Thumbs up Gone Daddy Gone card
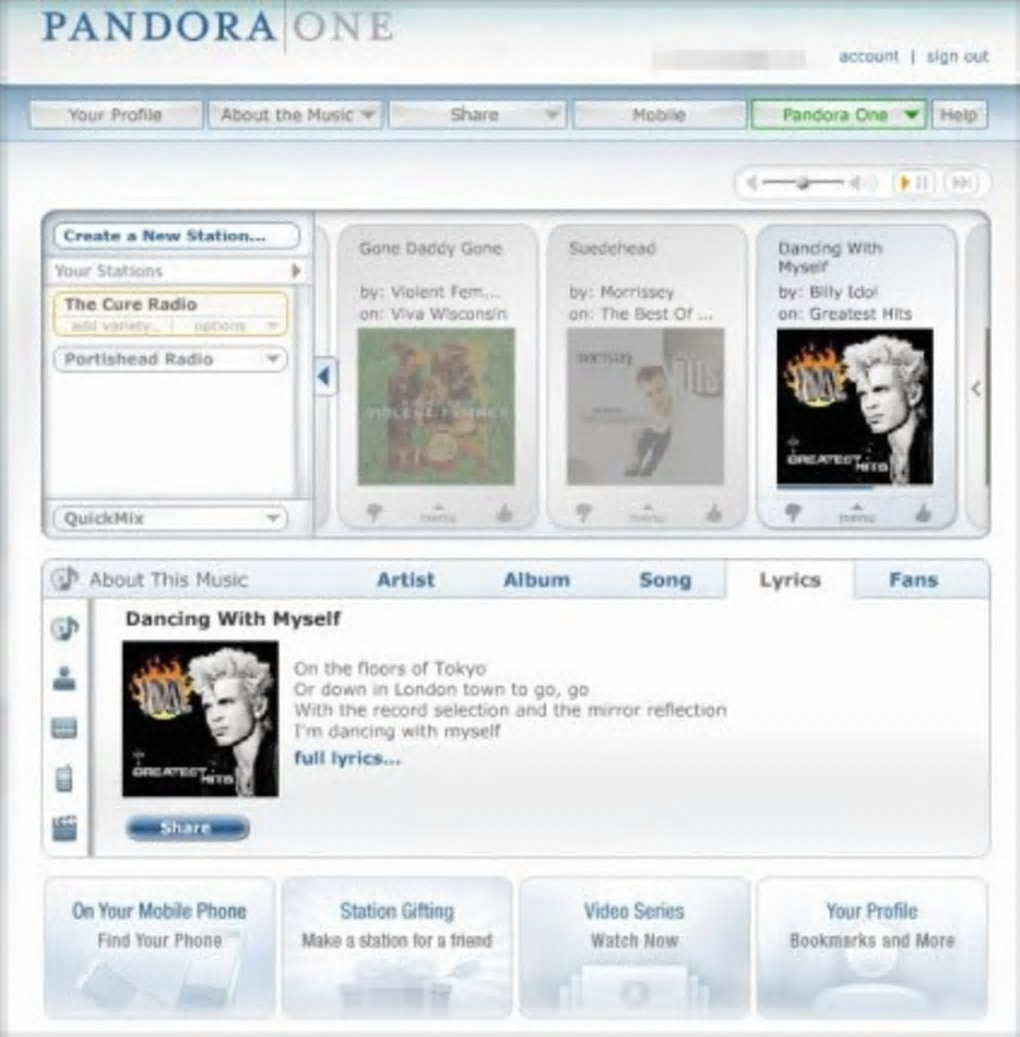The height and width of the screenshot is (1037, 1020). 505,513
